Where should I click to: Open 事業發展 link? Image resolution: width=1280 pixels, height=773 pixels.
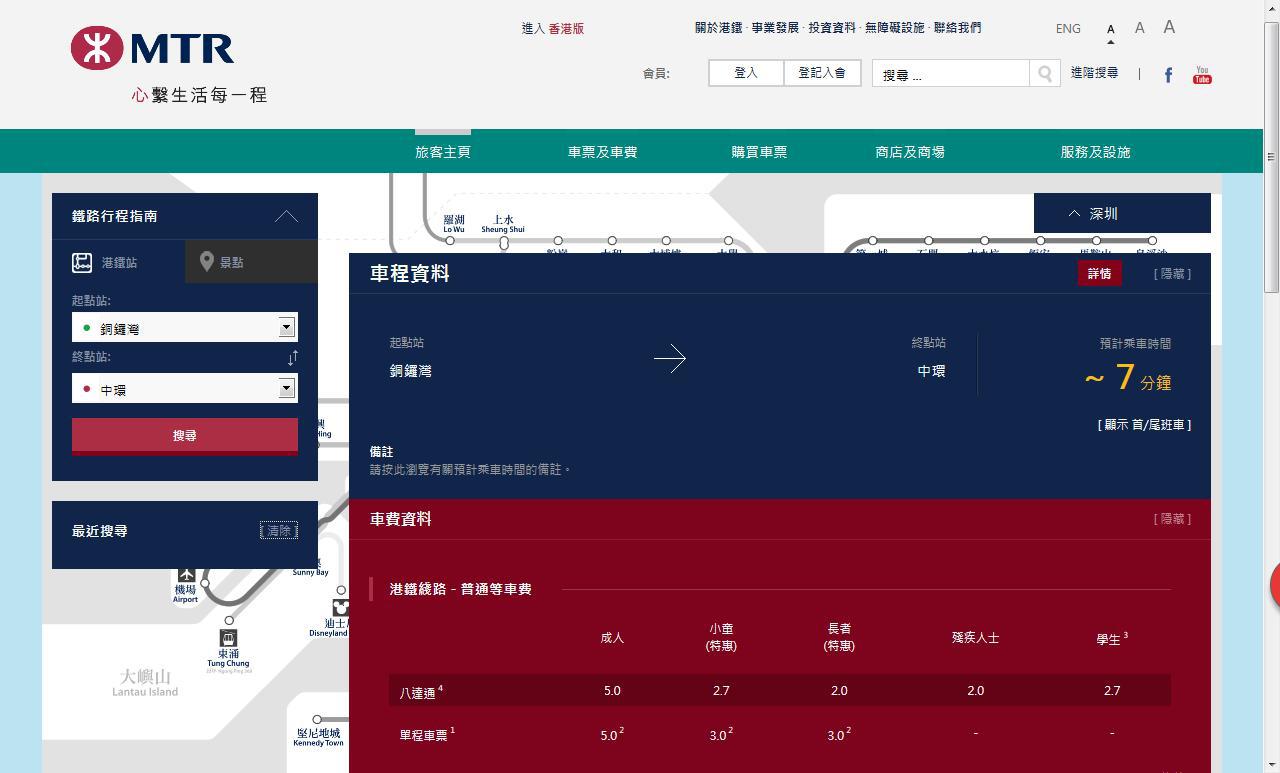click(x=775, y=28)
